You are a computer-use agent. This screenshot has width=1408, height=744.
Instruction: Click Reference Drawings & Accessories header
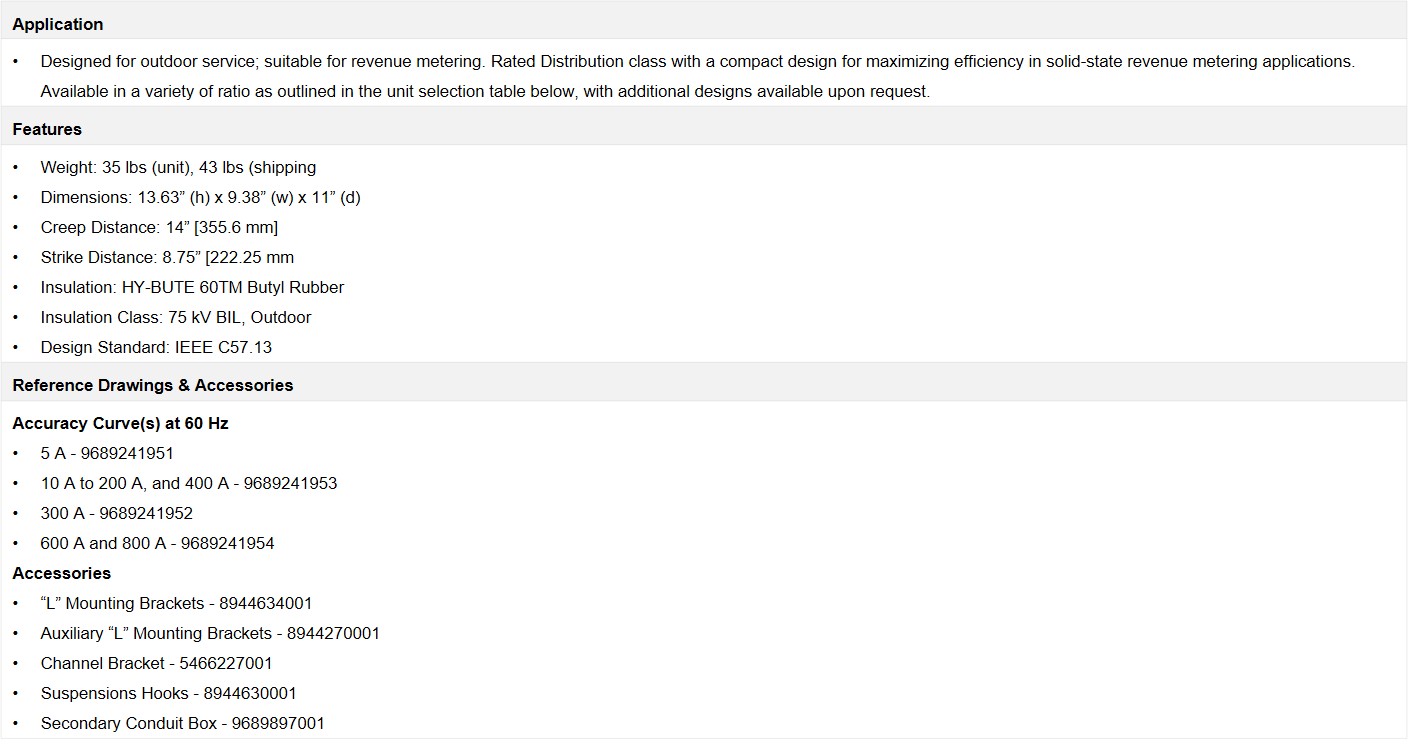coord(152,385)
